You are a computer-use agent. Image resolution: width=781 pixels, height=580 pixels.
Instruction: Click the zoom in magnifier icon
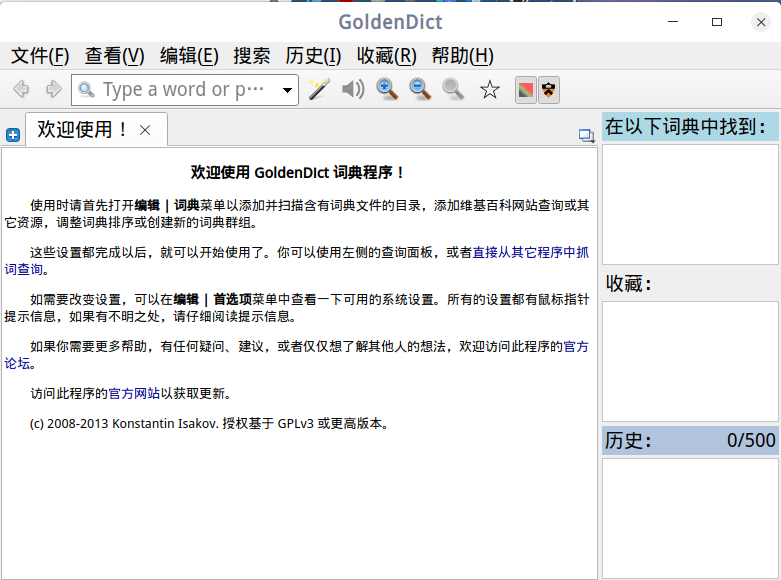pos(387,90)
